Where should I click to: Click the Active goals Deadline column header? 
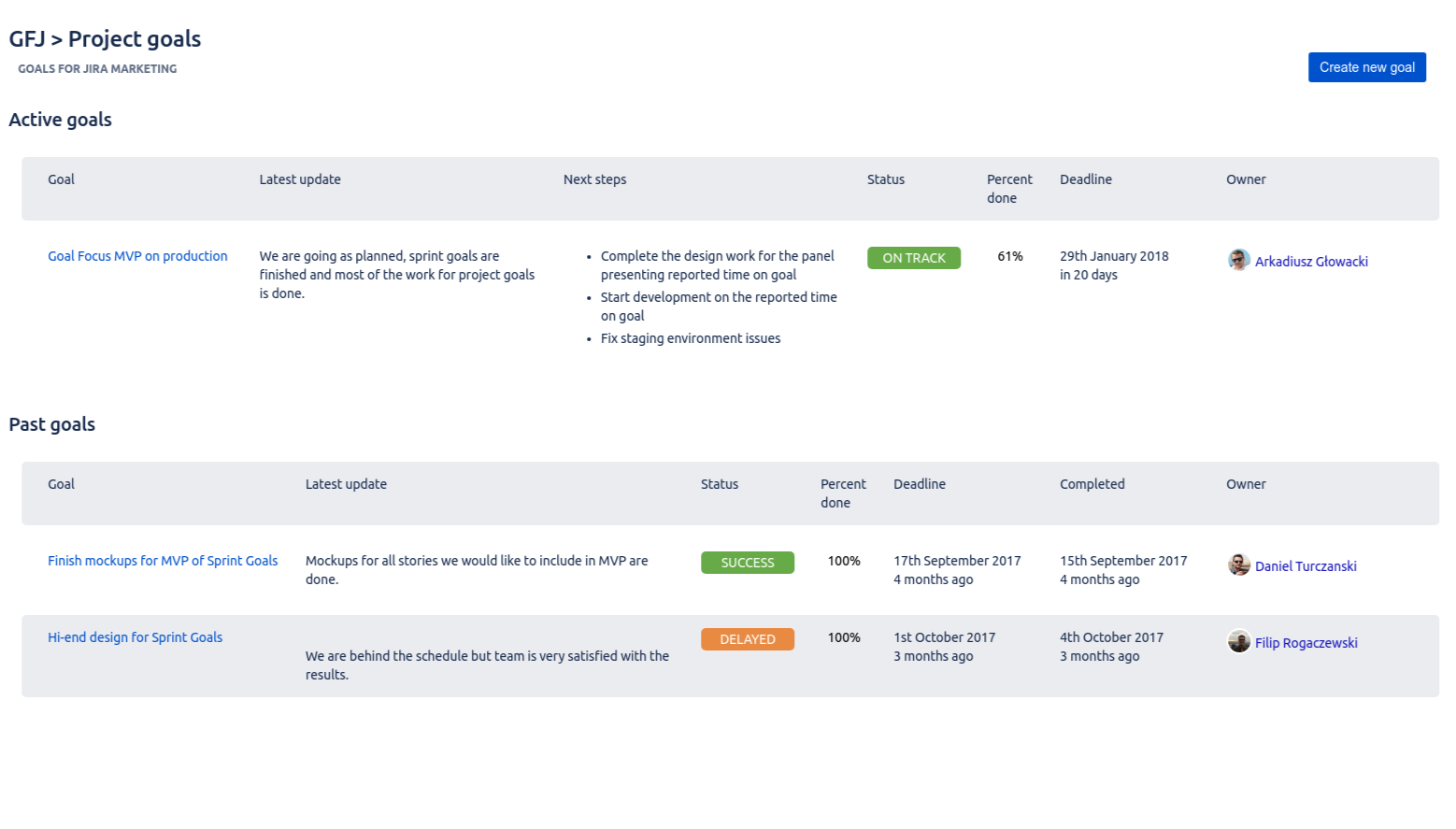[1085, 179]
